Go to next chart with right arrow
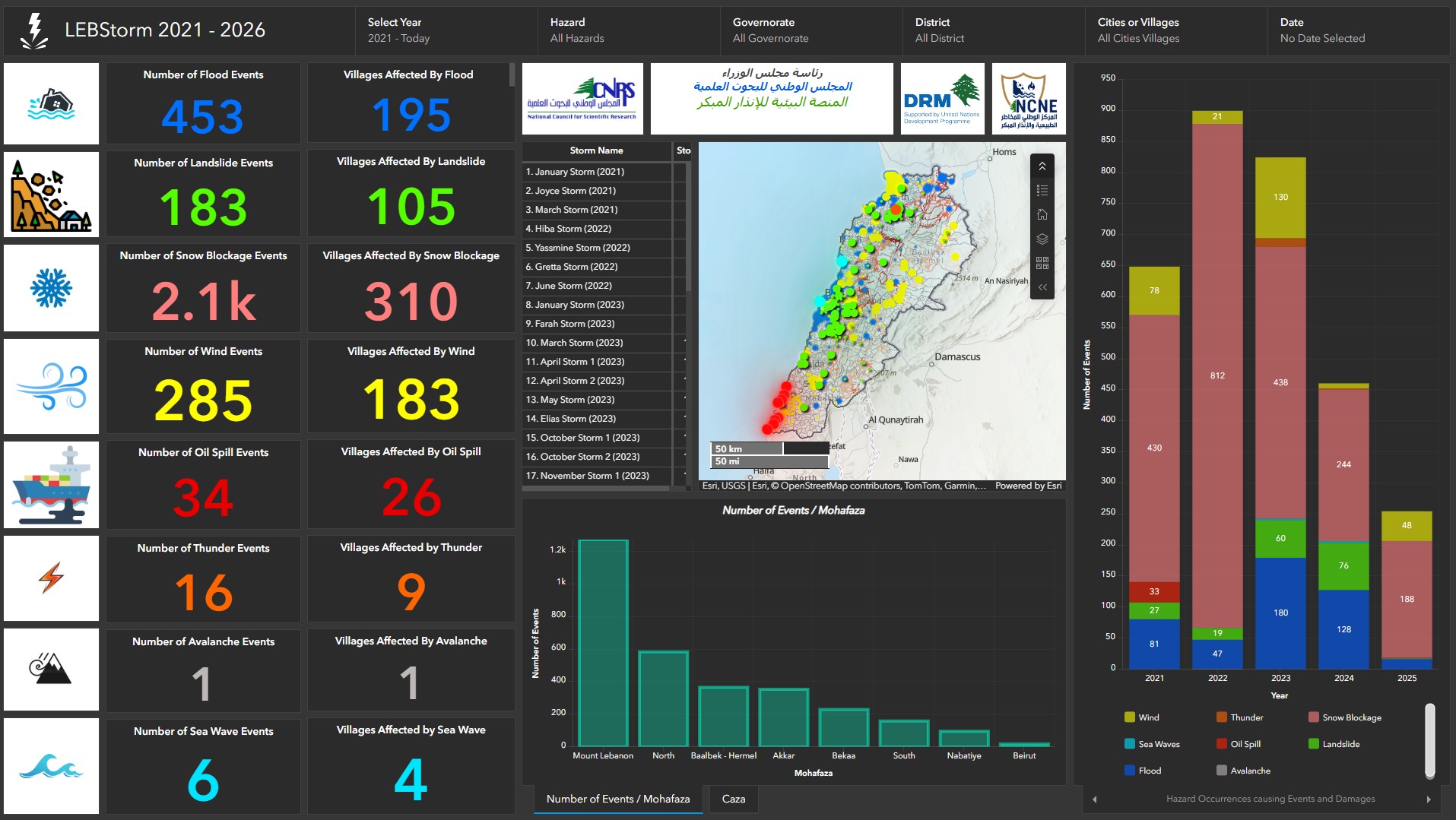The image size is (1456, 820). (1429, 799)
